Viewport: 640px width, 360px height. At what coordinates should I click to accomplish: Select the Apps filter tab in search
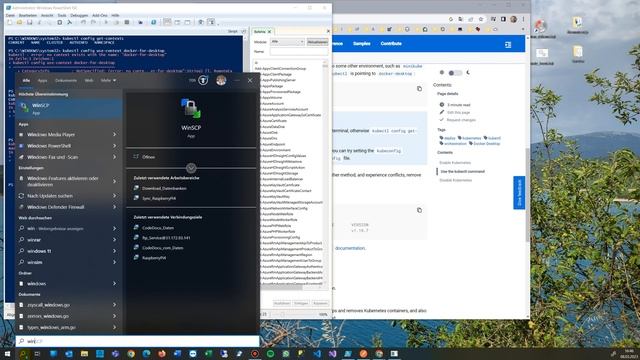click(42, 80)
